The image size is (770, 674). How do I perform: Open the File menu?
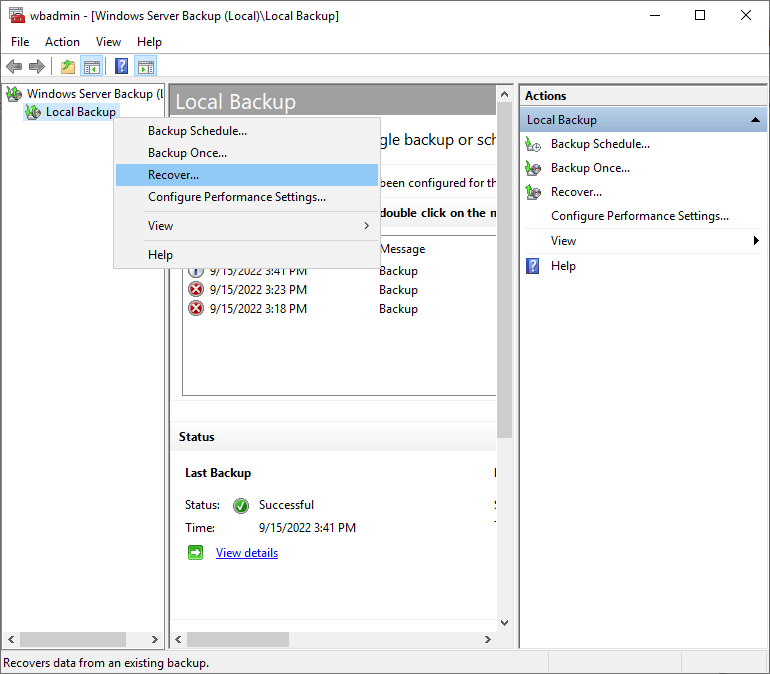coord(20,42)
